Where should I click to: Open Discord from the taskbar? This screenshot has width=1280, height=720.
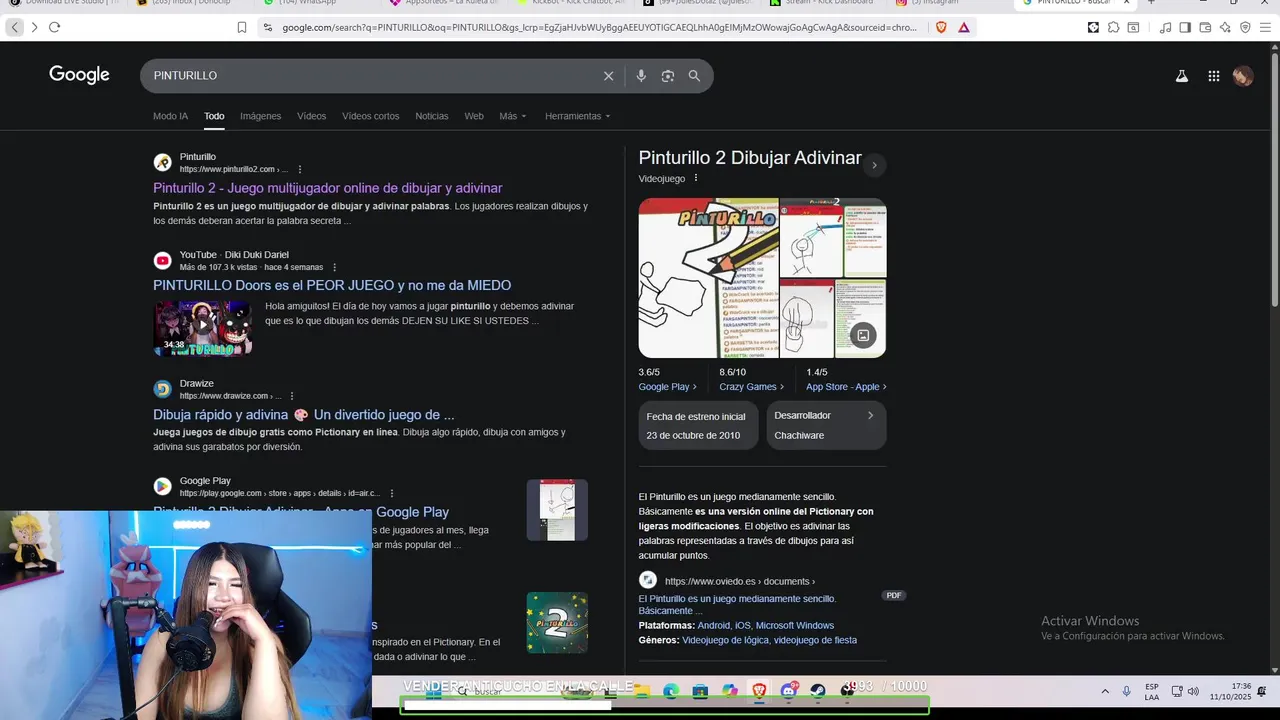[789, 691]
